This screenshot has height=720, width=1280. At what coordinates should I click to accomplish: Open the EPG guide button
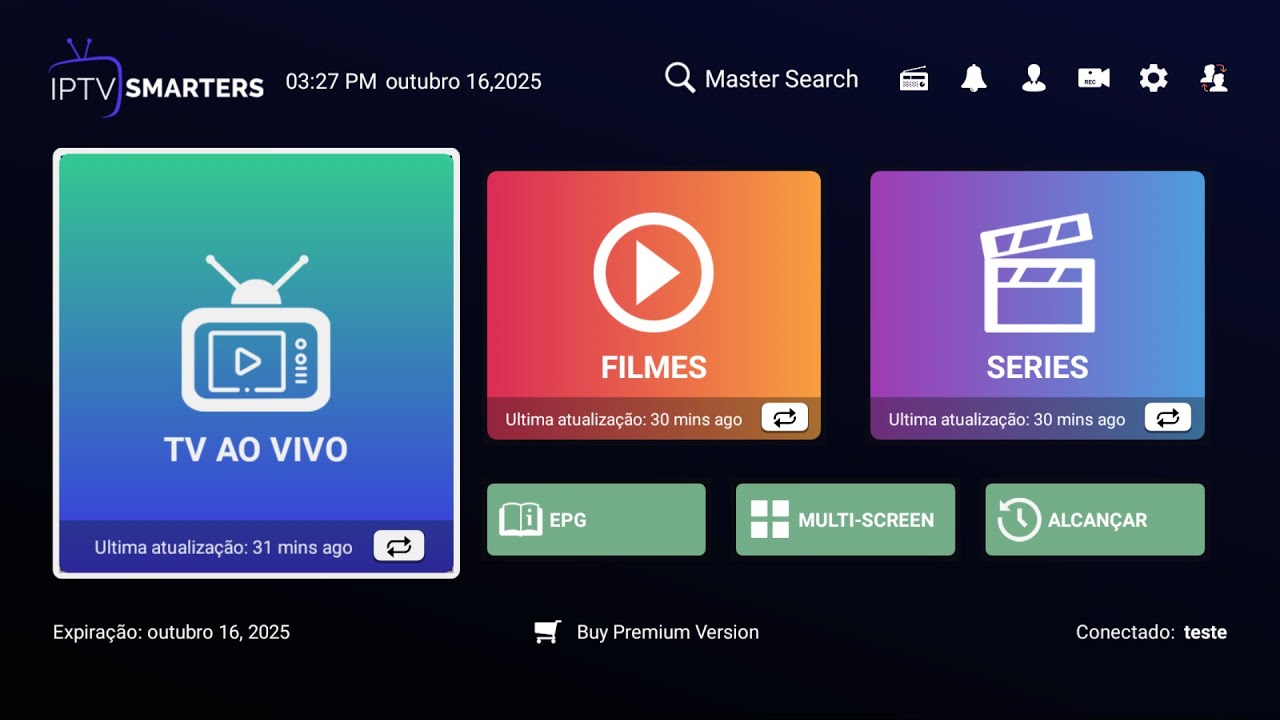pos(596,520)
